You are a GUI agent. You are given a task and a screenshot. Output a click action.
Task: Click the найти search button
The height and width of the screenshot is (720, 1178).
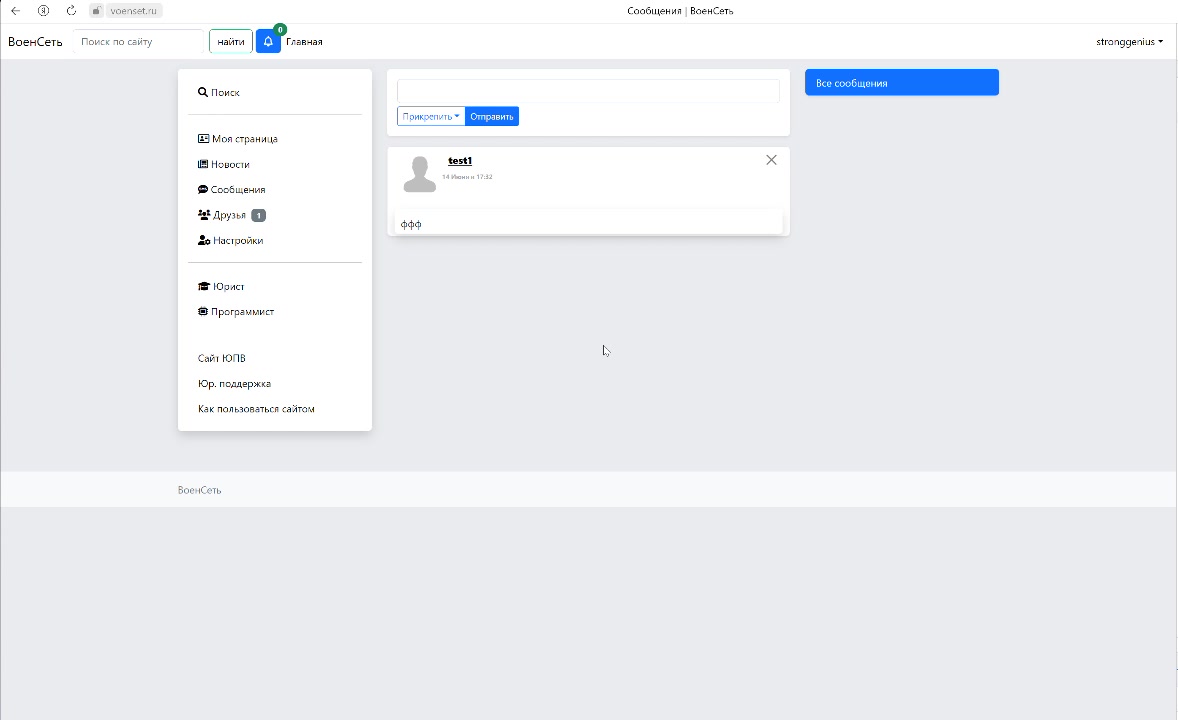231,42
